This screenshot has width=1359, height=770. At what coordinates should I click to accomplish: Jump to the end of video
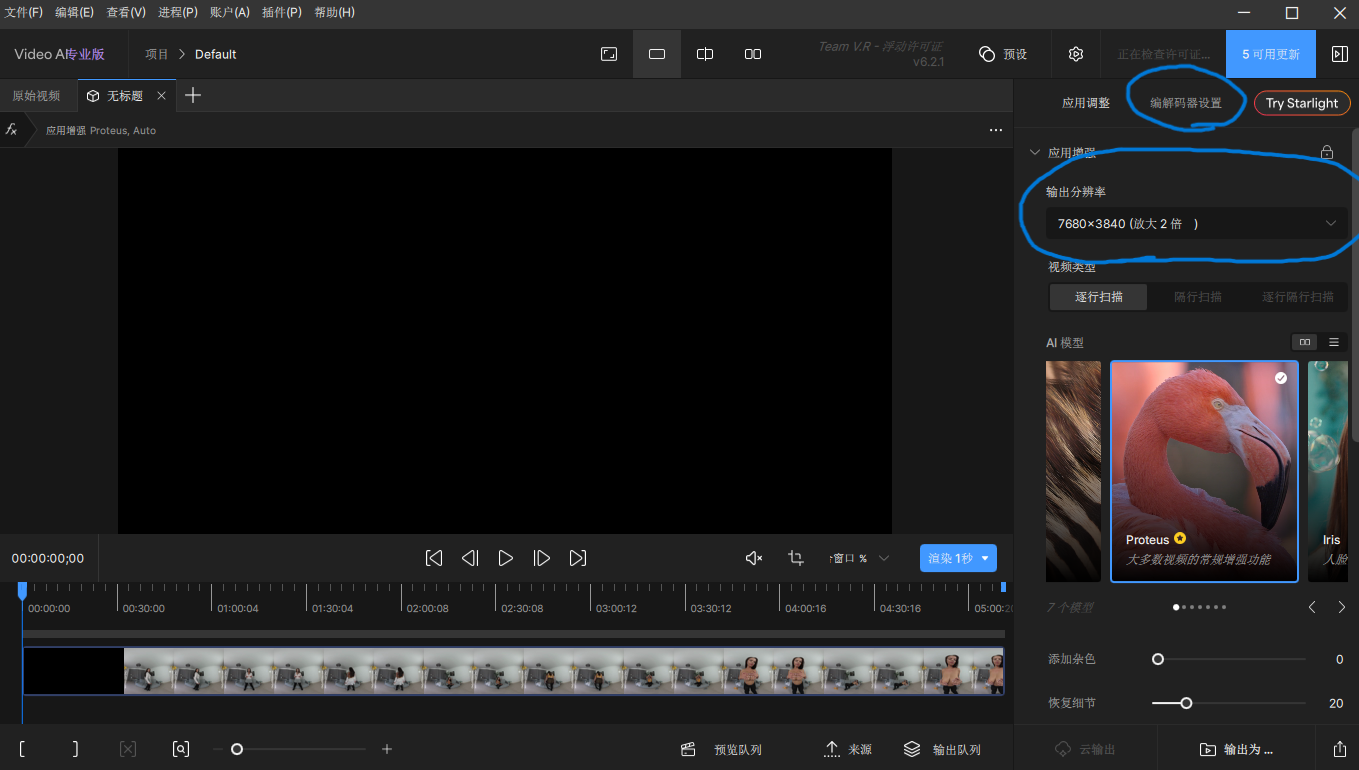[578, 558]
